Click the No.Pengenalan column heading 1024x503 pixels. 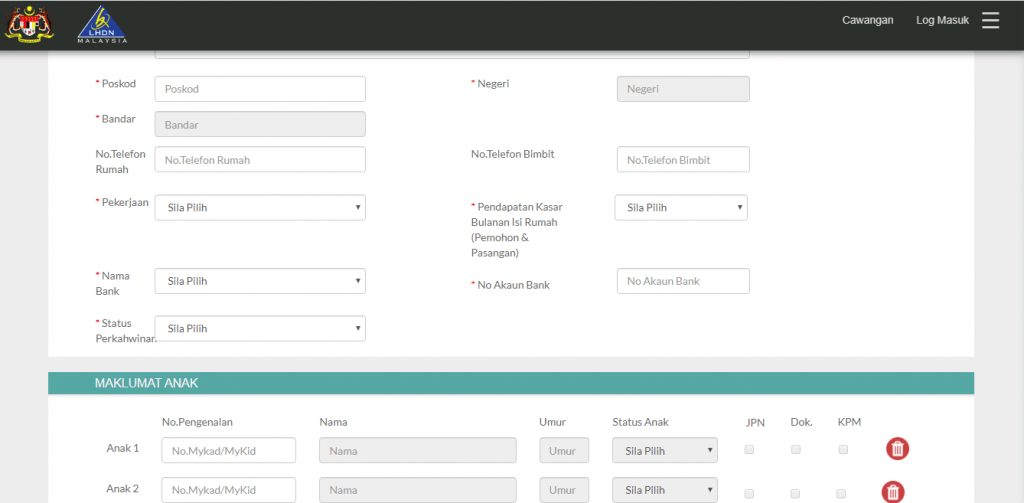[x=197, y=422]
